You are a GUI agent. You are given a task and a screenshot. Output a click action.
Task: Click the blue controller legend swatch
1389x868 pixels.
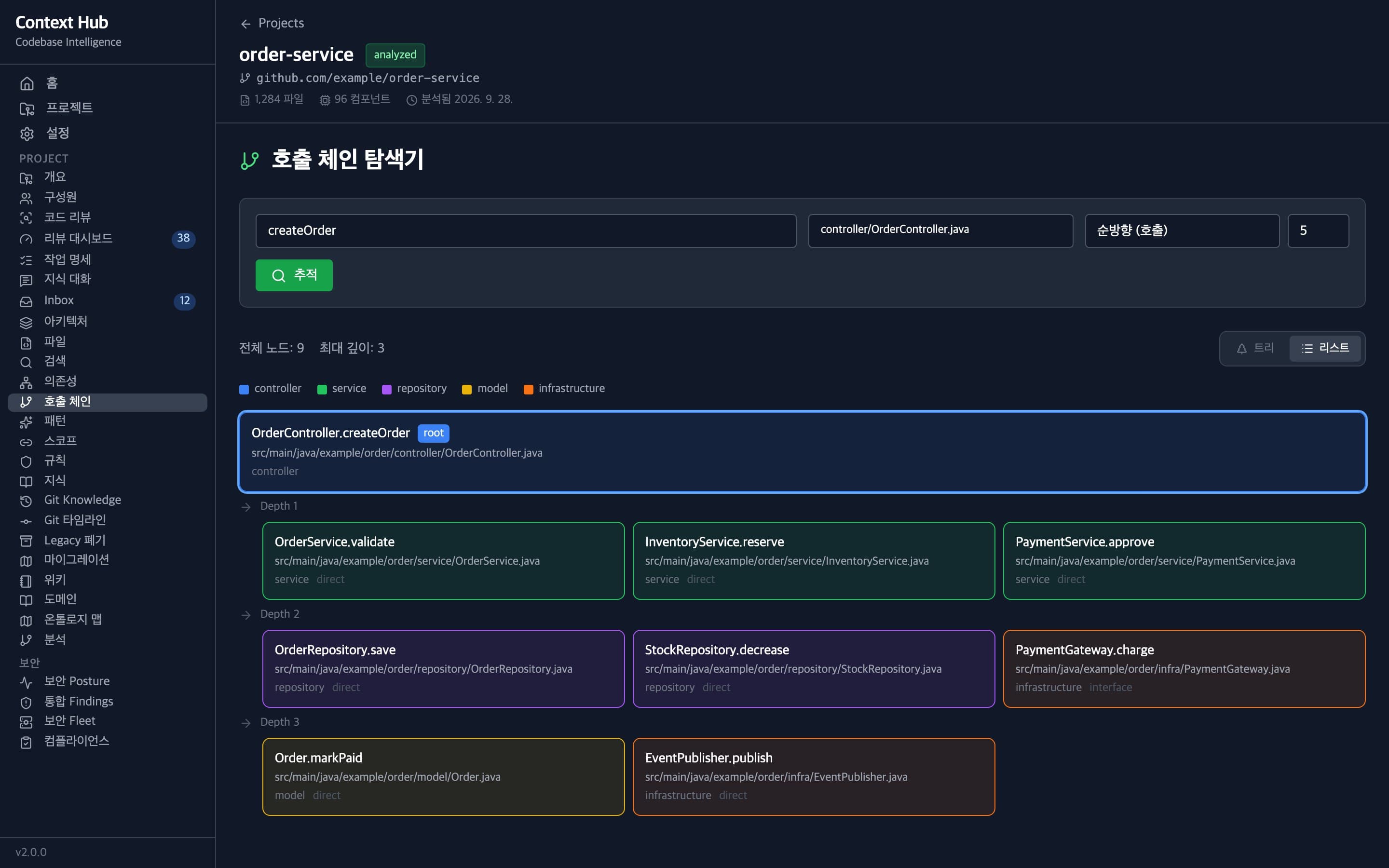coord(244,389)
